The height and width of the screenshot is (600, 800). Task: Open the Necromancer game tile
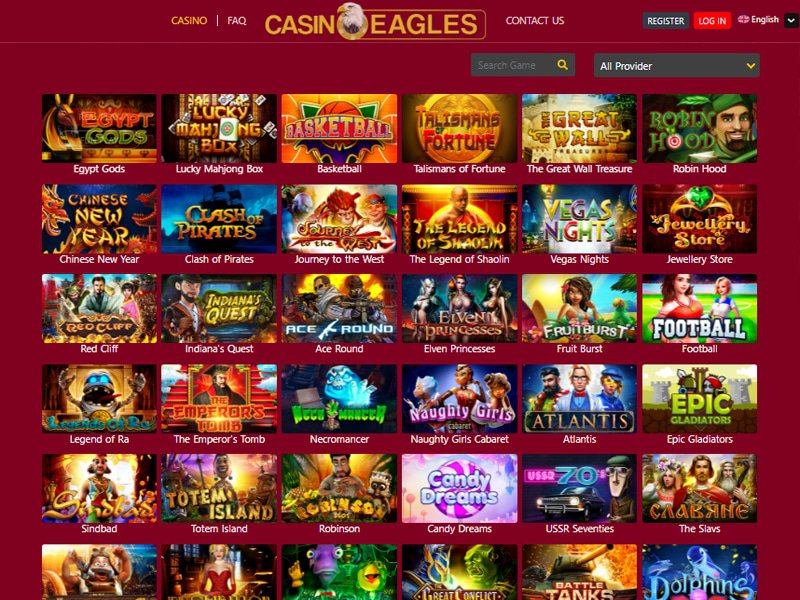coord(339,398)
